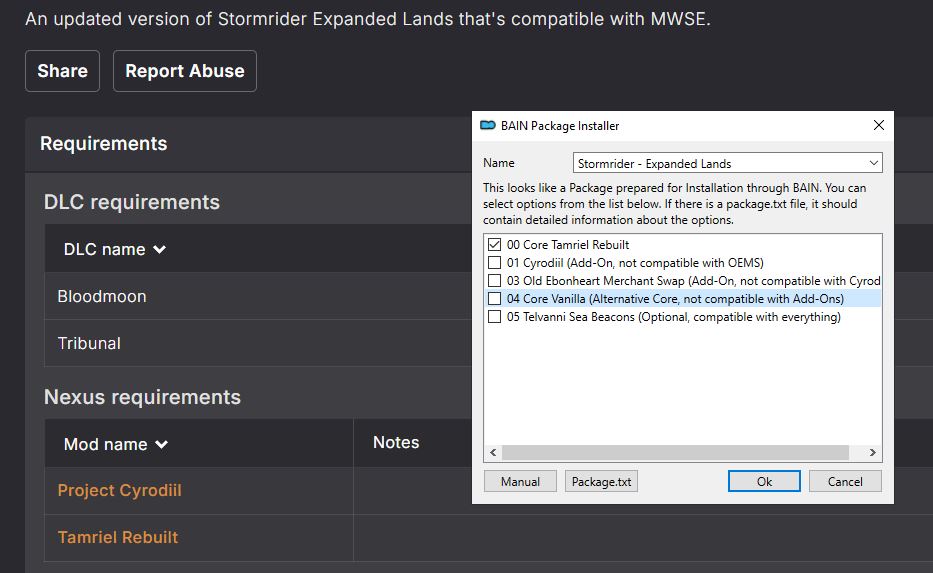
Task: Open the Package.txt file
Action: click(601, 481)
